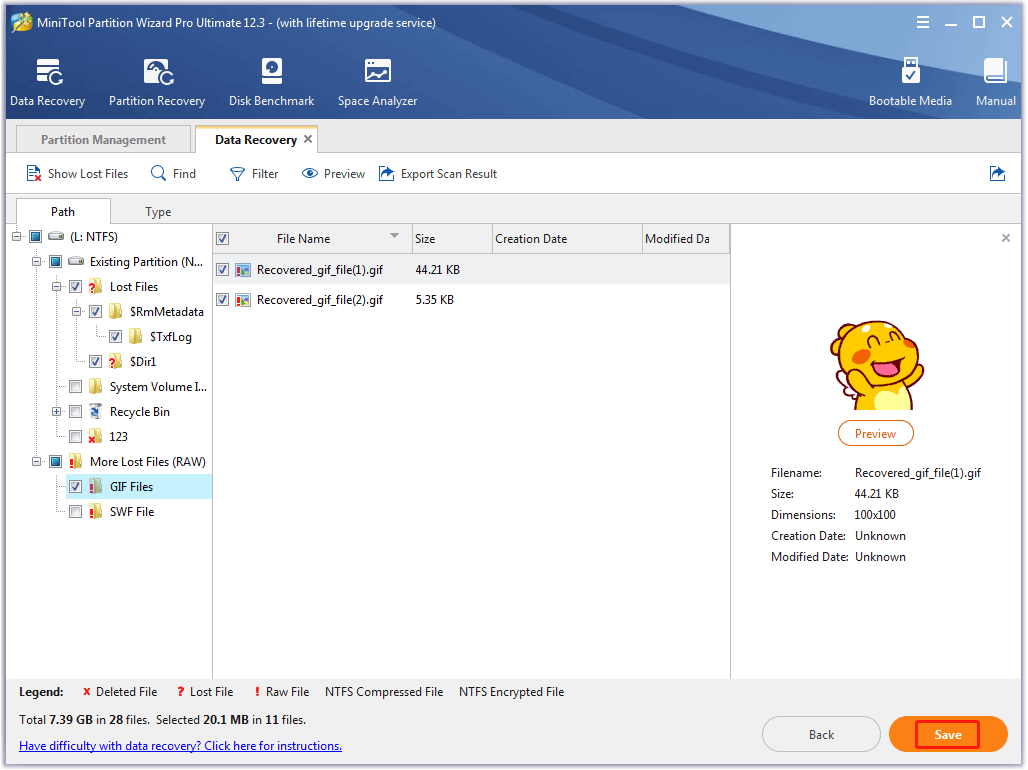Click the Preview button under the GIF thumbnail
The width and height of the screenshot is (1028, 770).
pyautogui.click(x=875, y=433)
